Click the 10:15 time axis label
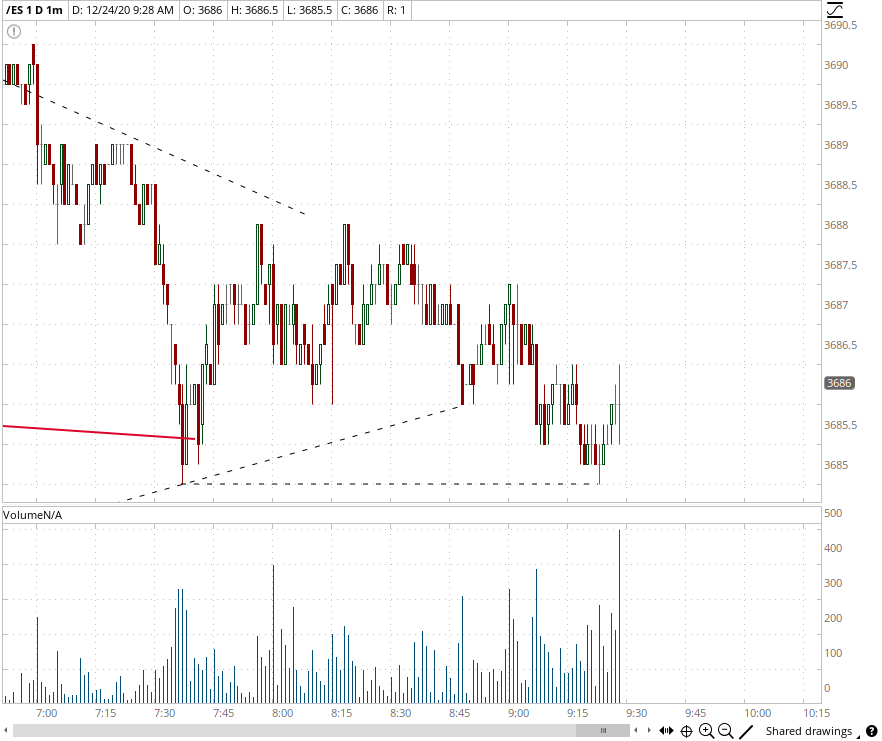Screen dimensions: 882x741 coord(816,713)
